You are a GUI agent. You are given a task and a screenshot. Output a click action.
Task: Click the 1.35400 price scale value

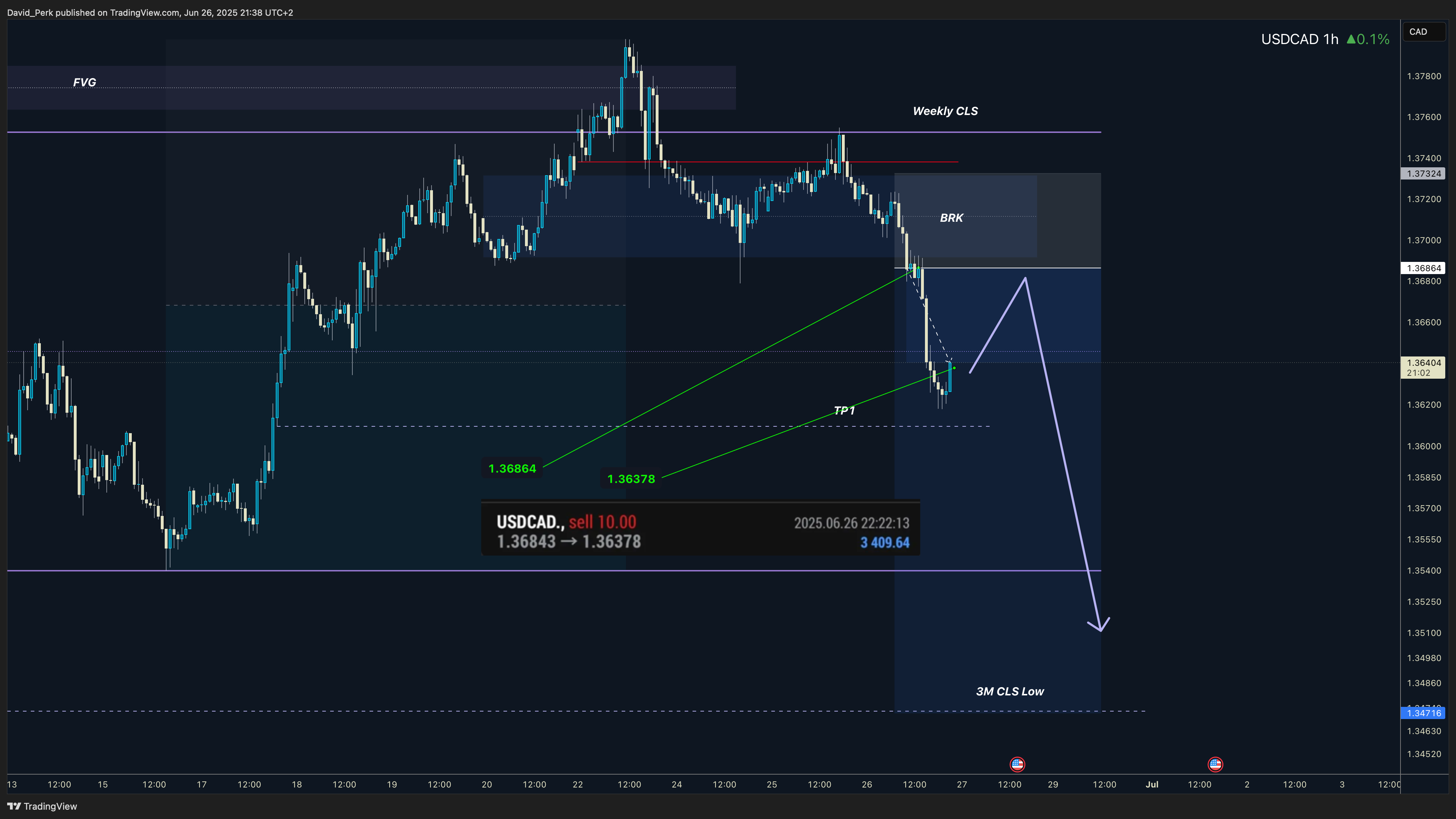(x=1424, y=571)
